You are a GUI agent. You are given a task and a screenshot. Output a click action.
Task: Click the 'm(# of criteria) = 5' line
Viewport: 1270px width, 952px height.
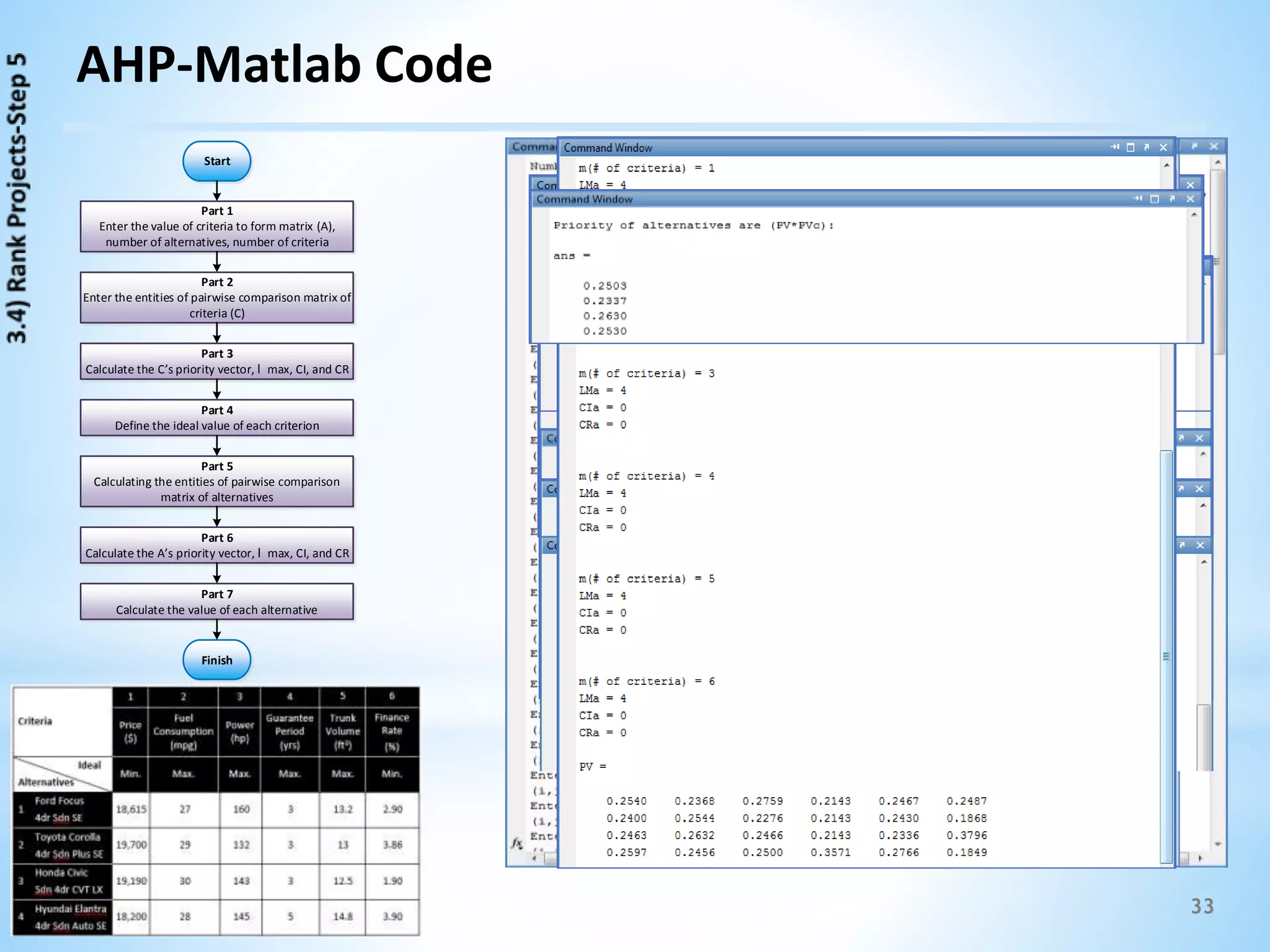647,579
